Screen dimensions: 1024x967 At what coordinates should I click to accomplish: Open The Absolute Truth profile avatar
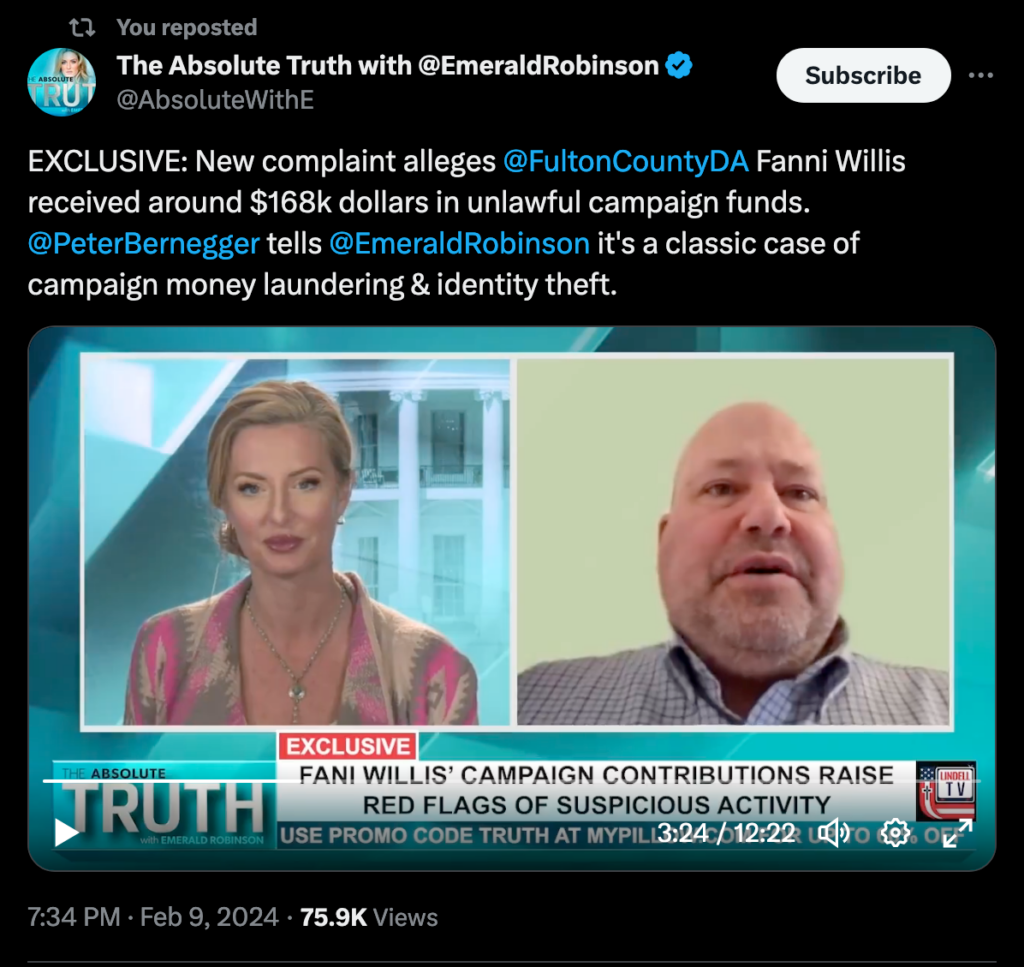pyautogui.click(x=61, y=82)
